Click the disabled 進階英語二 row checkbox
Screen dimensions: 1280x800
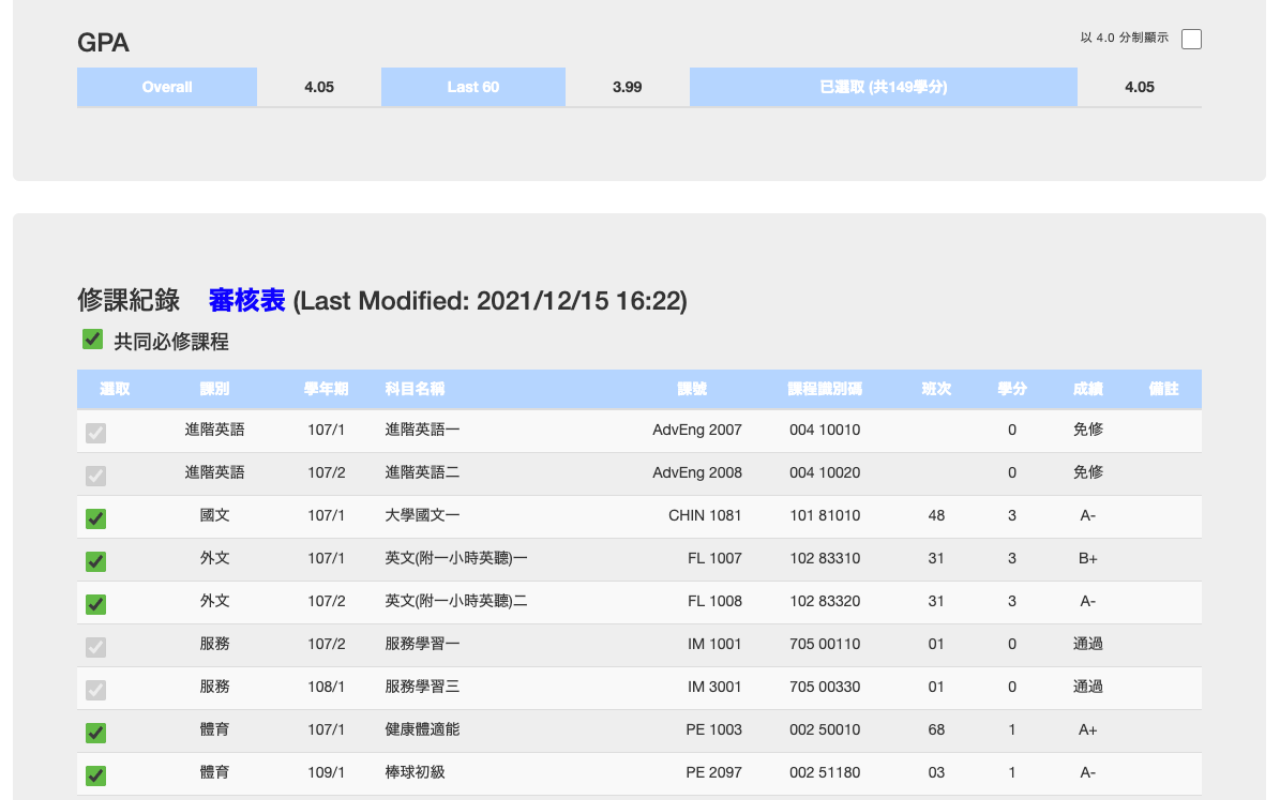[96, 475]
